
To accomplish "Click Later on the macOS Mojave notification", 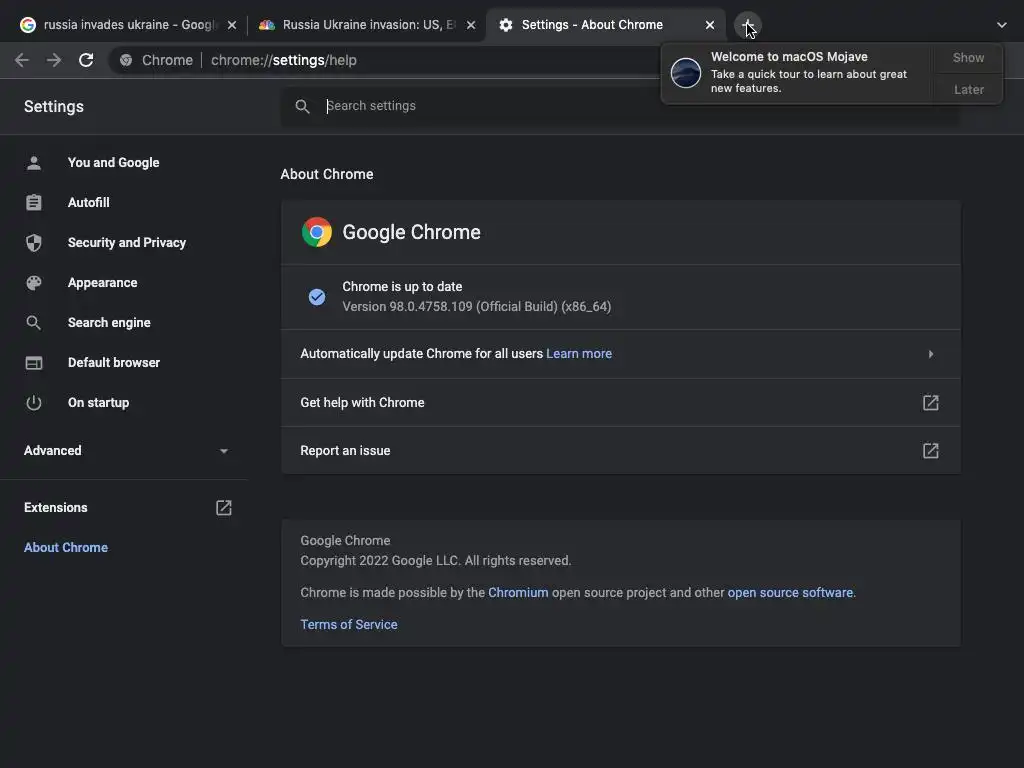I will pyautogui.click(x=968, y=90).
